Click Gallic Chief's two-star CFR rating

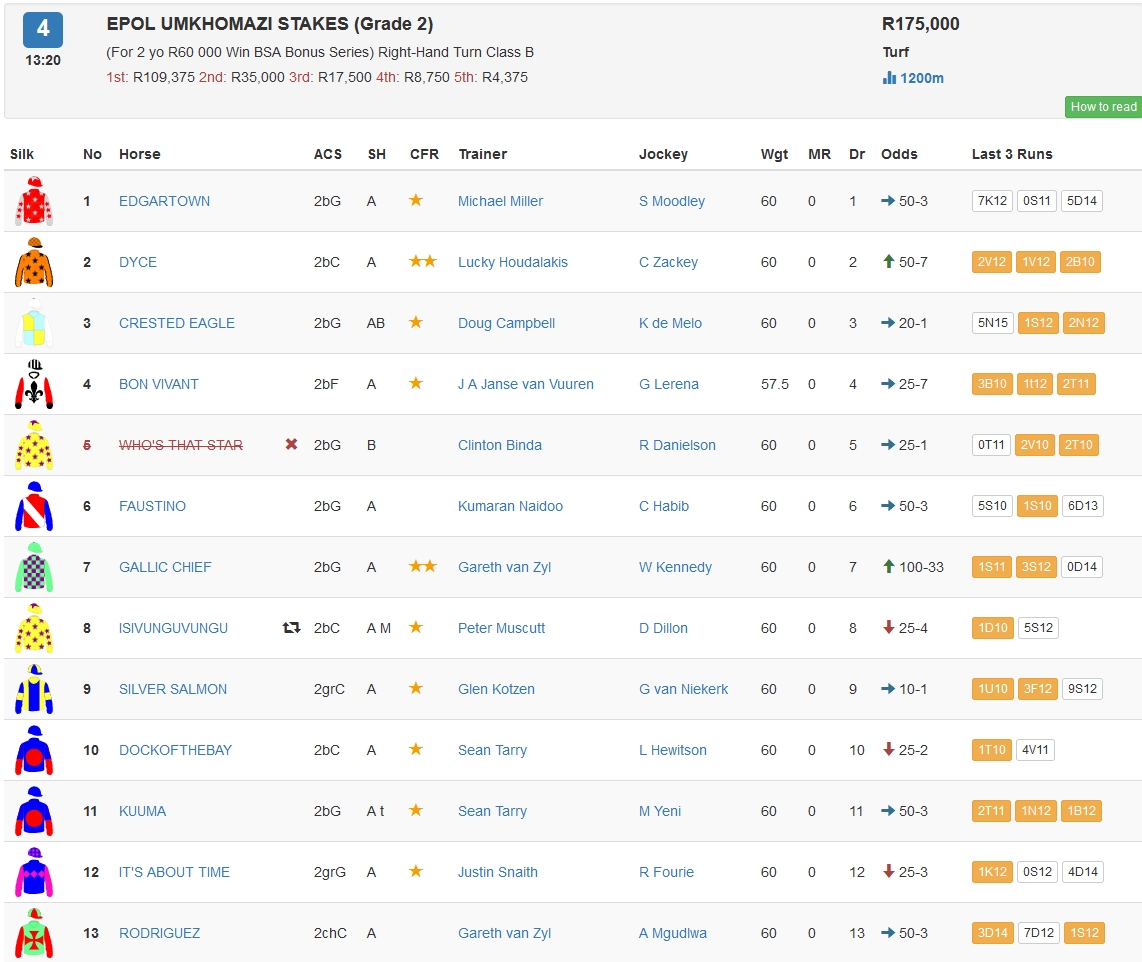click(x=422, y=567)
